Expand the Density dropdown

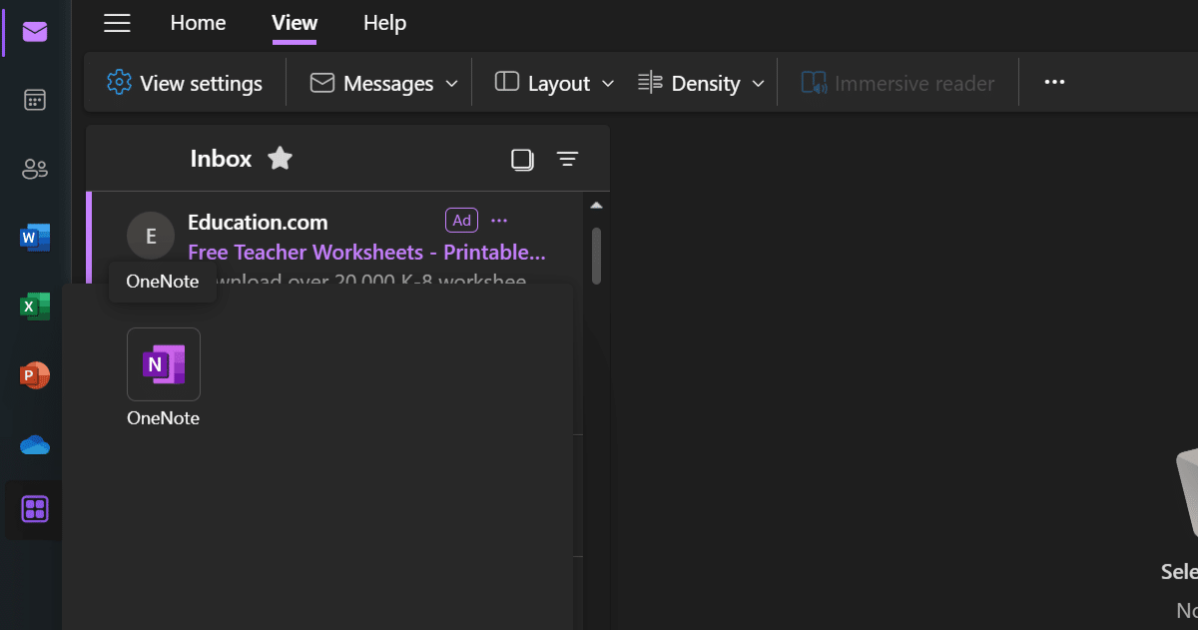click(702, 83)
